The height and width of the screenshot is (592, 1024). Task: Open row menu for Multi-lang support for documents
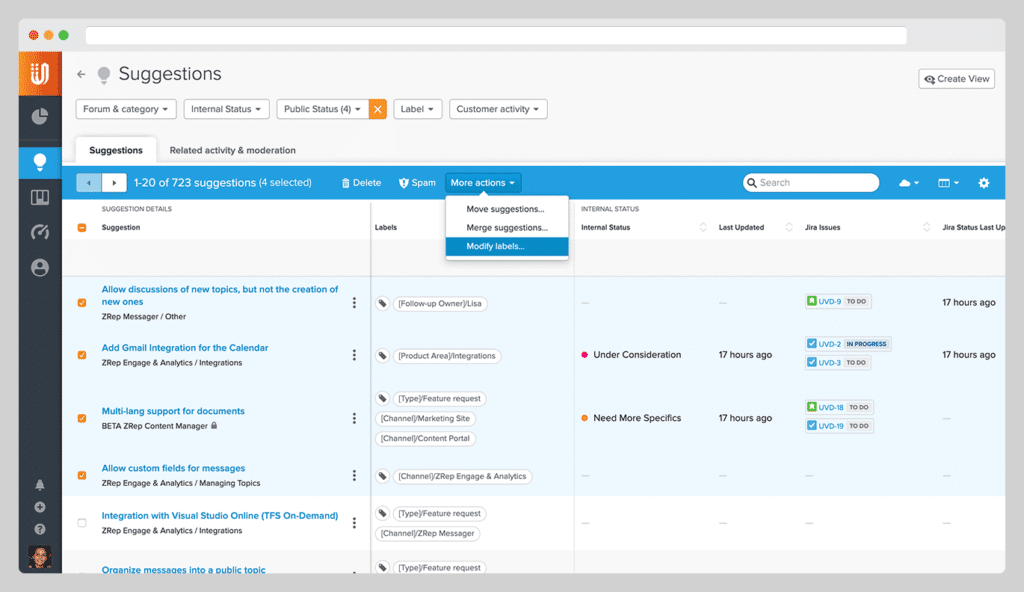coord(354,418)
